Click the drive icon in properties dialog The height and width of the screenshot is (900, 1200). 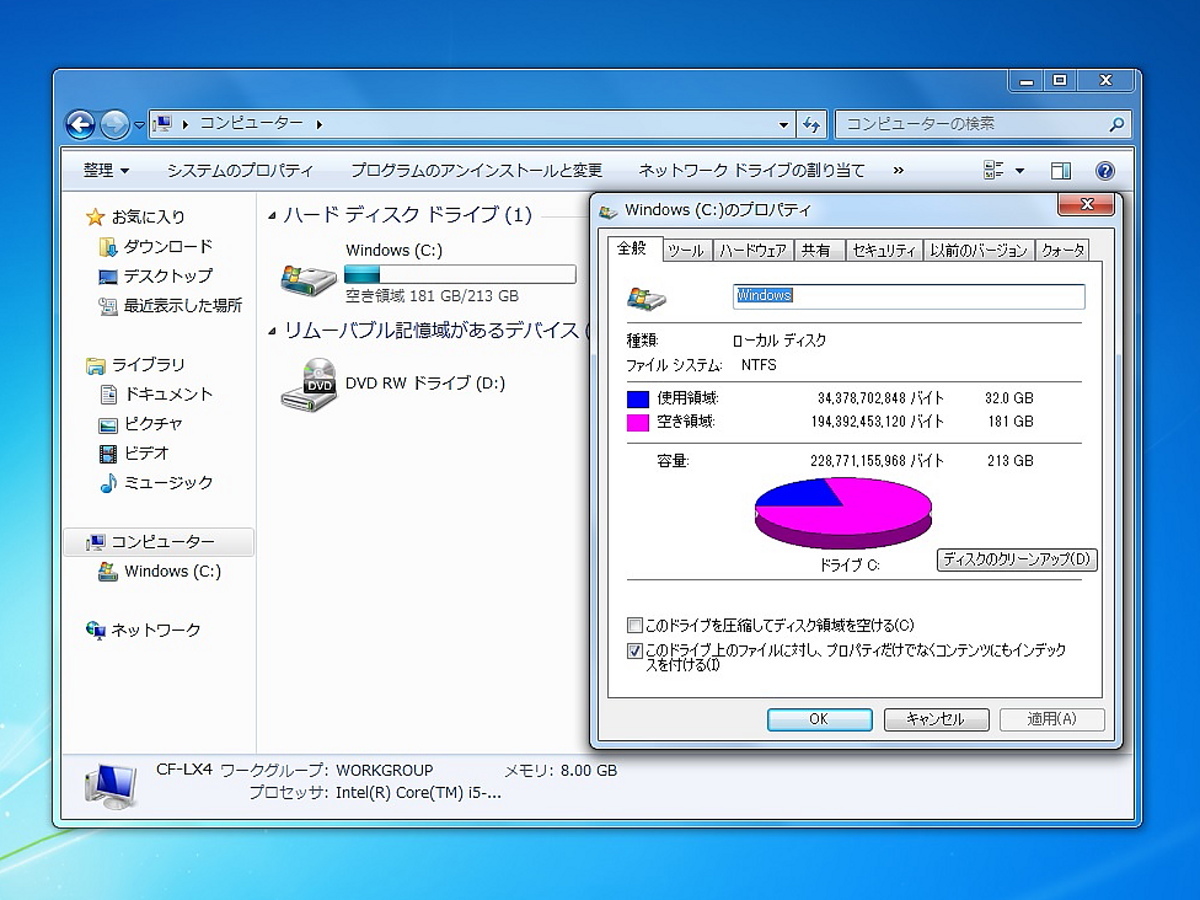click(x=645, y=297)
